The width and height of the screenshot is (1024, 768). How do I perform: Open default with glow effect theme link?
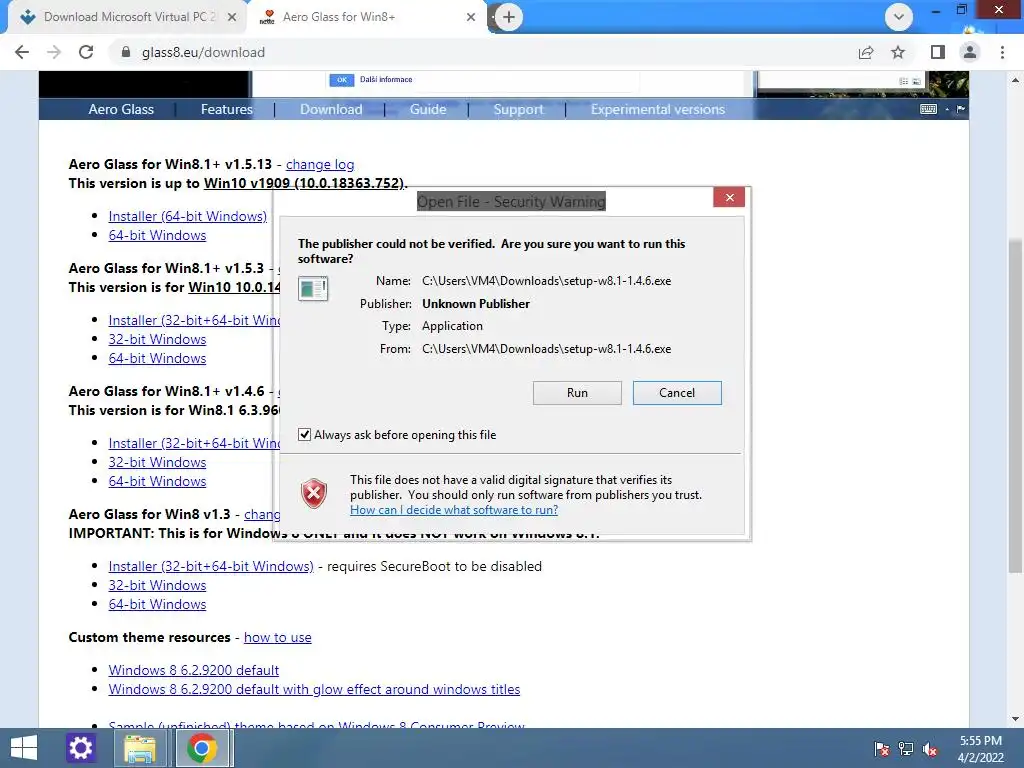(314, 689)
